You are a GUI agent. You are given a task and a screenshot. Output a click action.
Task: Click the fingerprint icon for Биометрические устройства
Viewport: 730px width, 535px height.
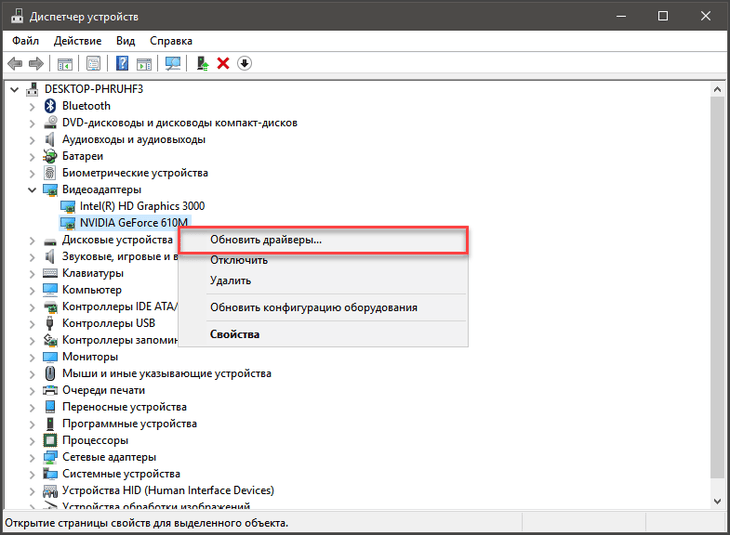pyautogui.click(x=50, y=173)
